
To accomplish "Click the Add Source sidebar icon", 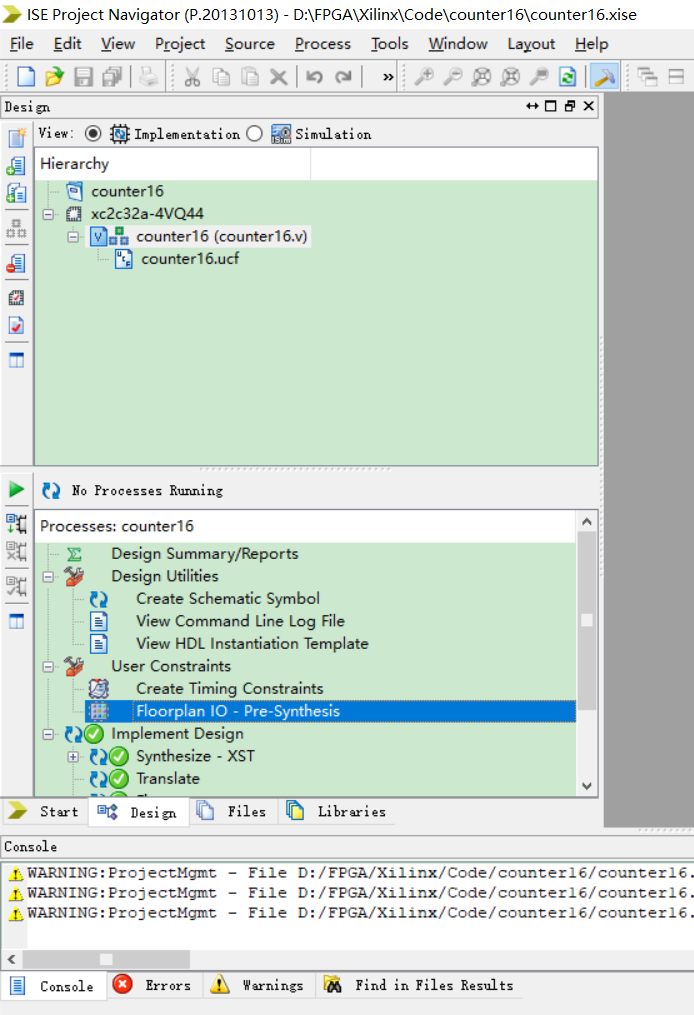I will click(16, 166).
